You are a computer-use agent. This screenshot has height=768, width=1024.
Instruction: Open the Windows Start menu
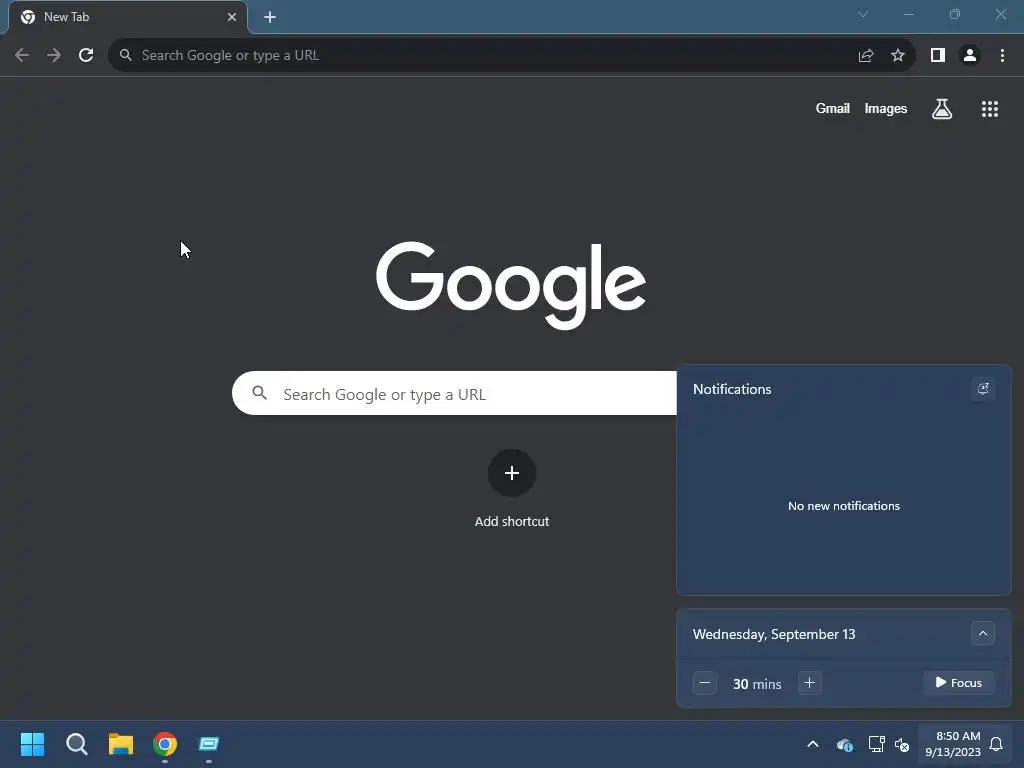click(x=32, y=744)
